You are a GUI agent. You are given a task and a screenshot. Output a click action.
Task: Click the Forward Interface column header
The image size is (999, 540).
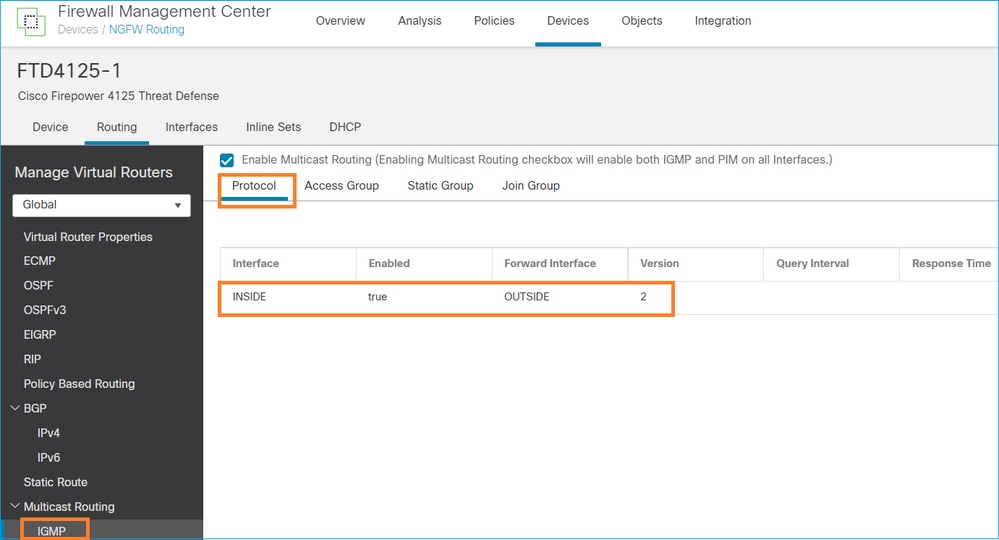(550, 264)
